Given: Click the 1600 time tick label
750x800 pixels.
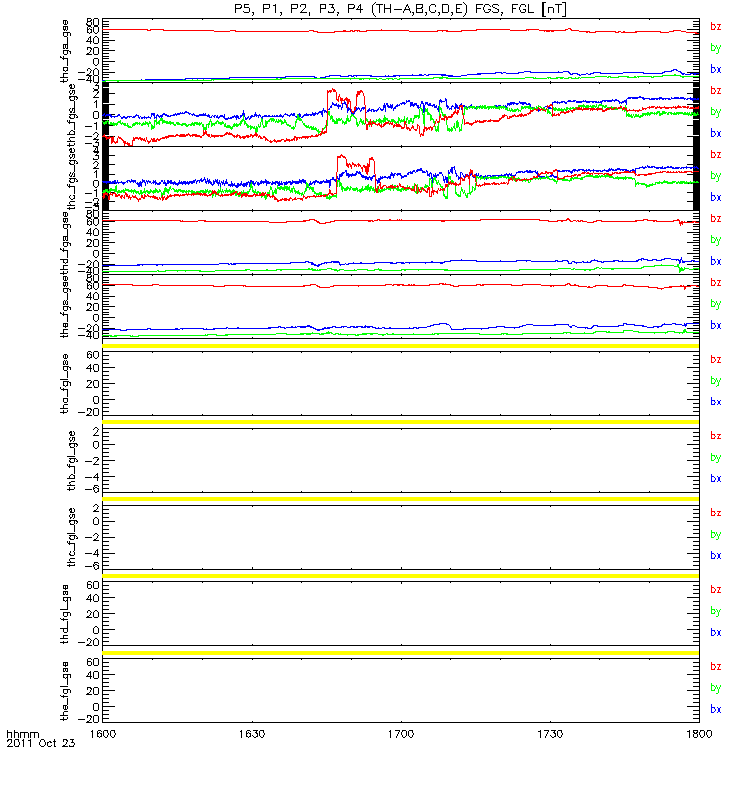Looking at the screenshot, I should pyautogui.click(x=103, y=734).
